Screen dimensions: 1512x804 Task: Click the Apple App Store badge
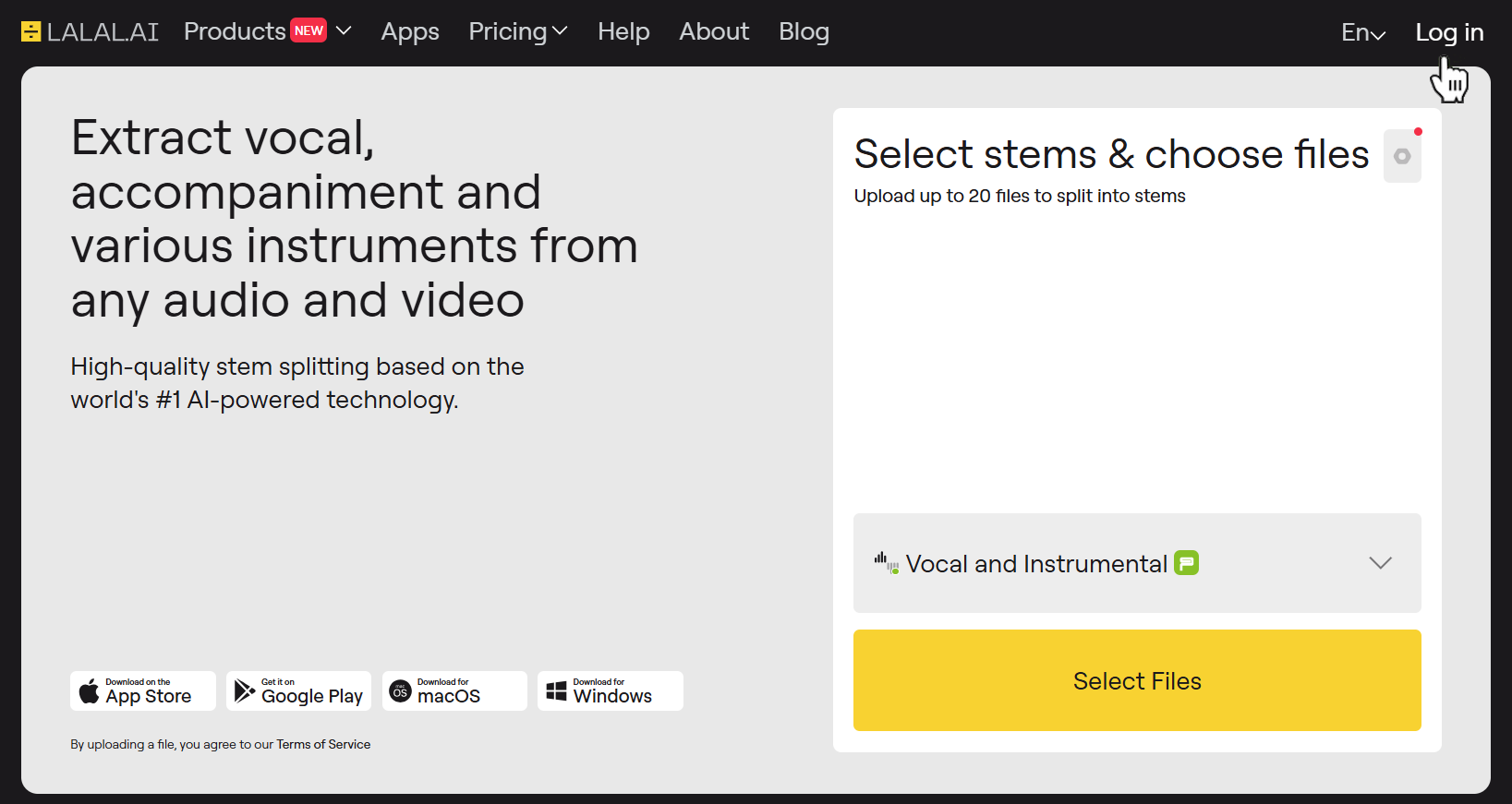click(x=143, y=691)
